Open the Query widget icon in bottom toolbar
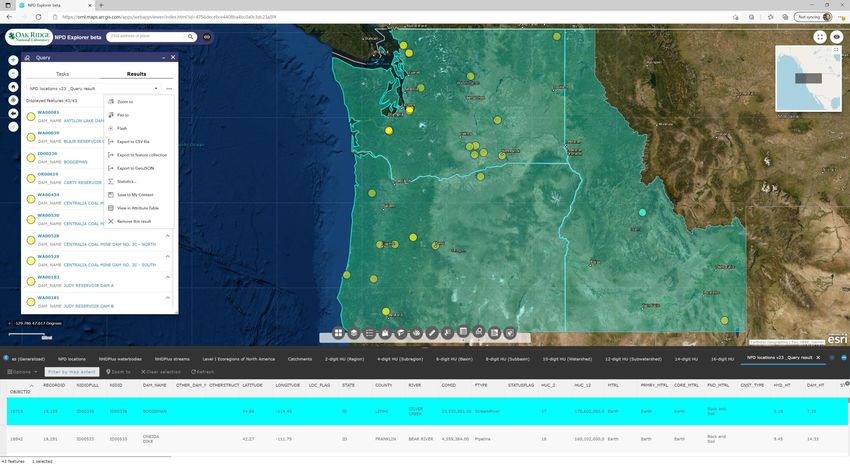The width and height of the screenshot is (850, 465). click(479, 332)
